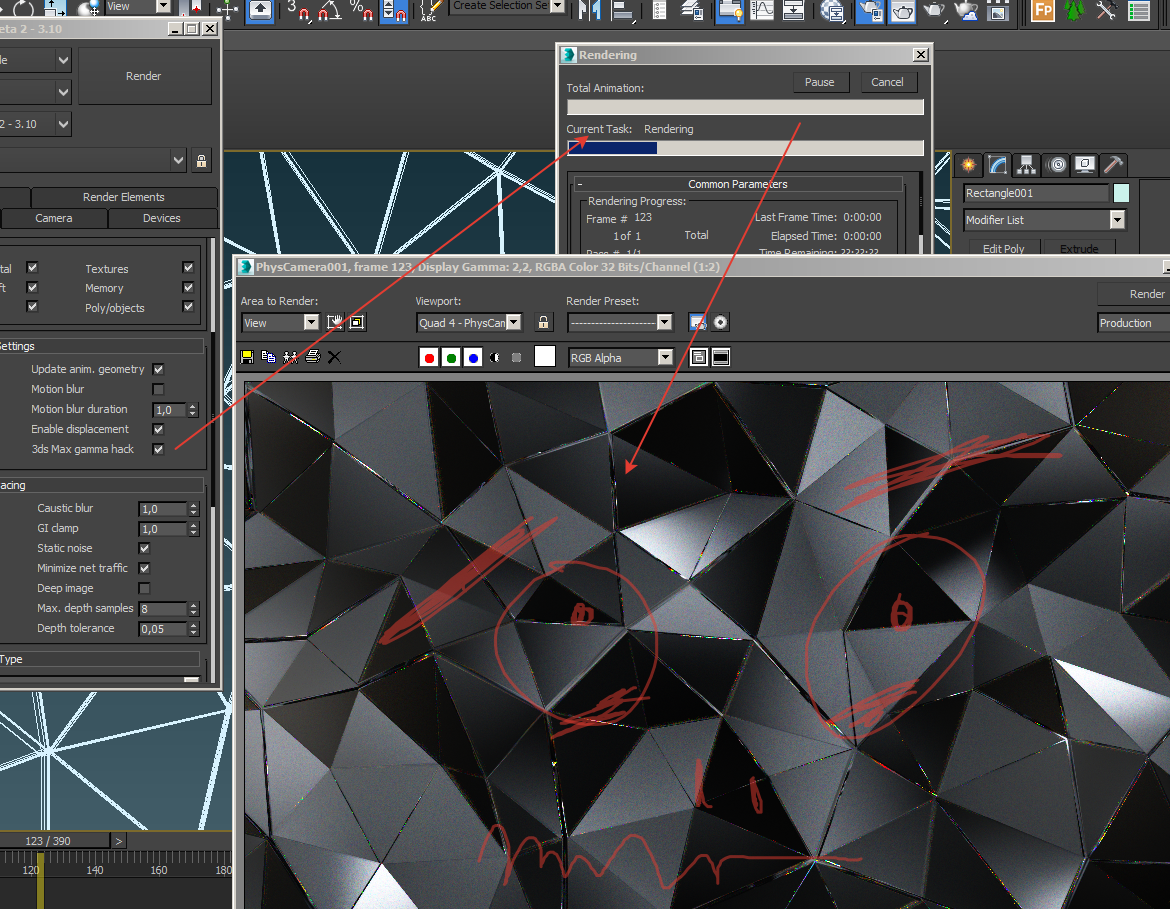The height and width of the screenshot is (909, 1170).
Task: Switch to the Render Elements tab
Action: click(124, 197)
